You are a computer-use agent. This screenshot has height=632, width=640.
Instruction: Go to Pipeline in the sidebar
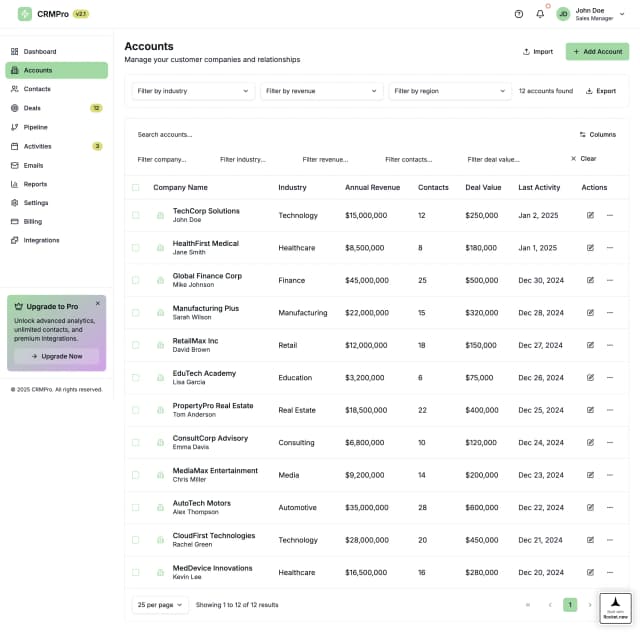tap(35, 127)
